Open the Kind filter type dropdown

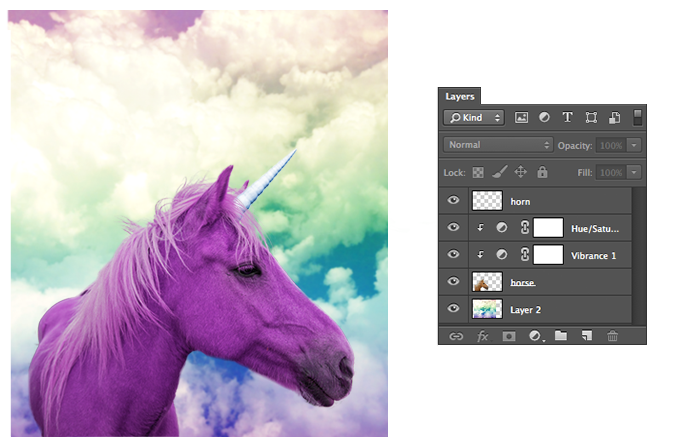click(473, 117)
